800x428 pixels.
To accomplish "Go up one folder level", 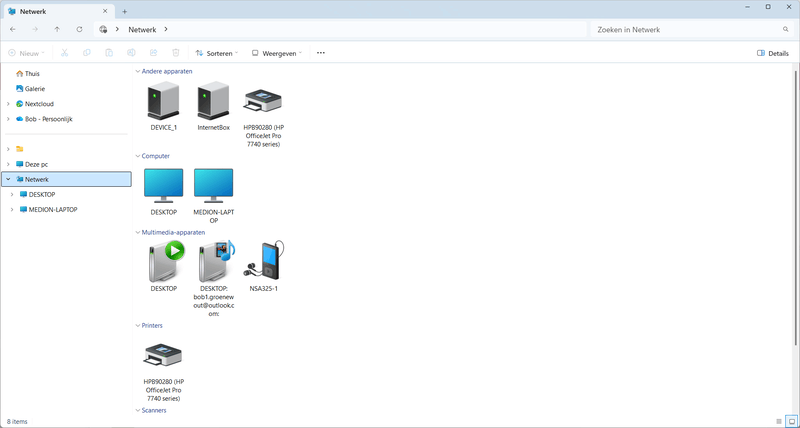I will (57, 30).
